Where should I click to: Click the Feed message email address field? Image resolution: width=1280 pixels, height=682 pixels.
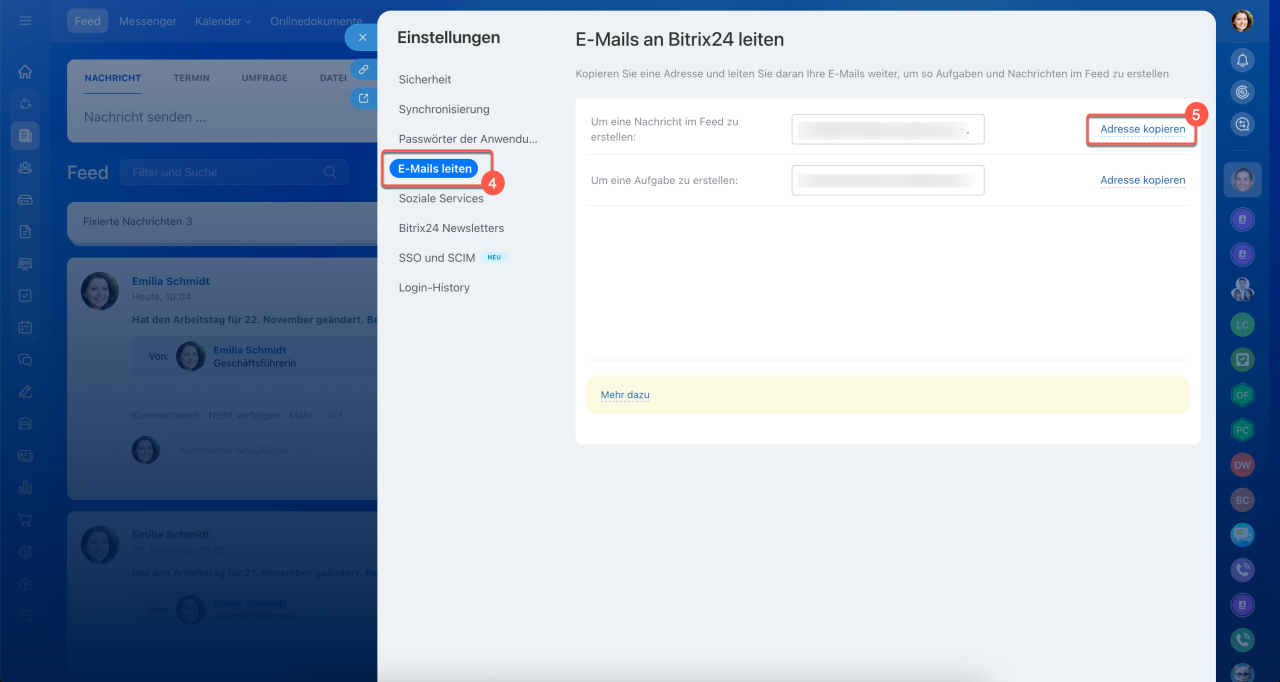pos(888,129)
